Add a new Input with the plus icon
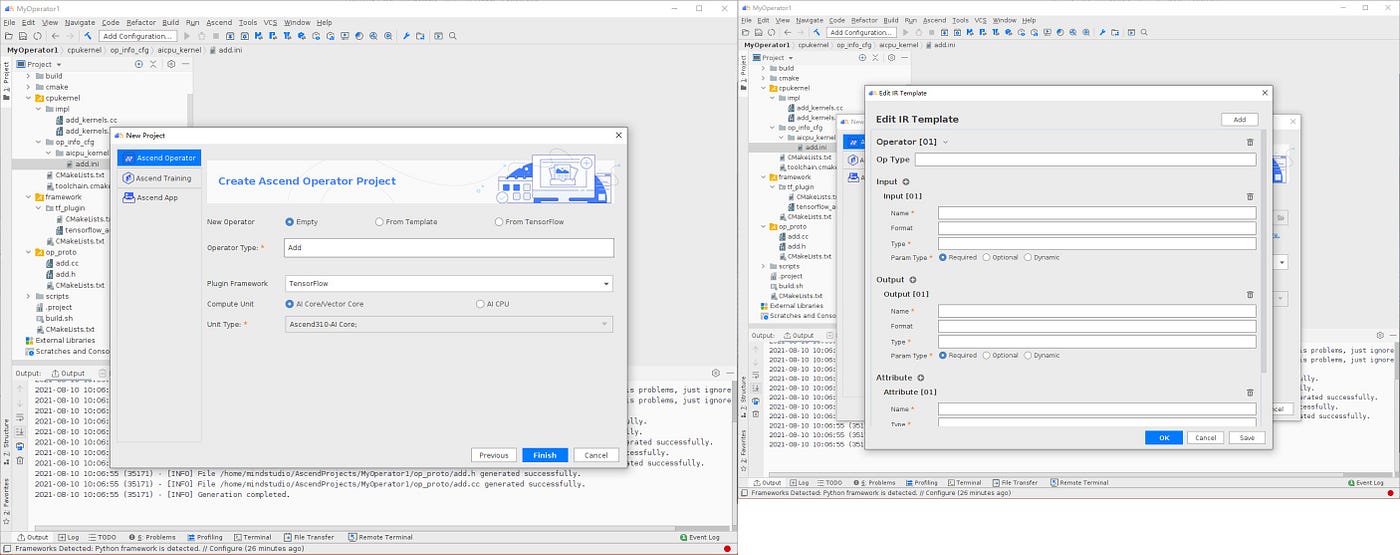1400x555 pixels. [x=906, y=182]
